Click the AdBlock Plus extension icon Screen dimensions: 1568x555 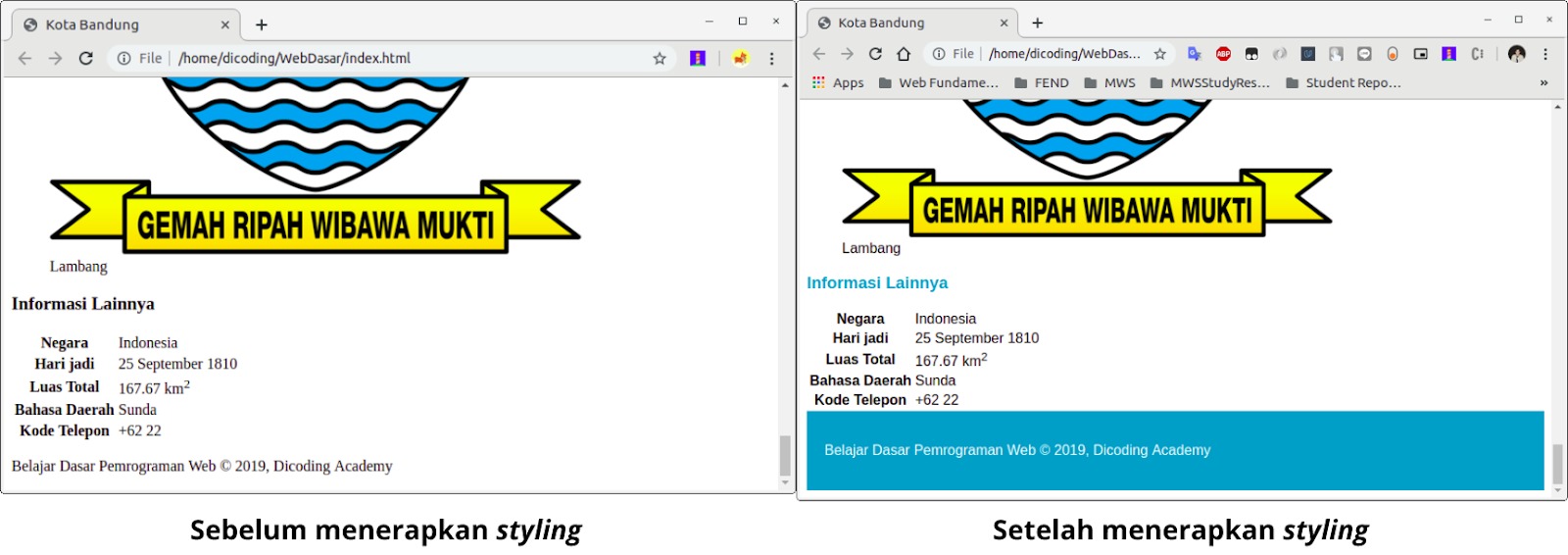click(1223, 54)
